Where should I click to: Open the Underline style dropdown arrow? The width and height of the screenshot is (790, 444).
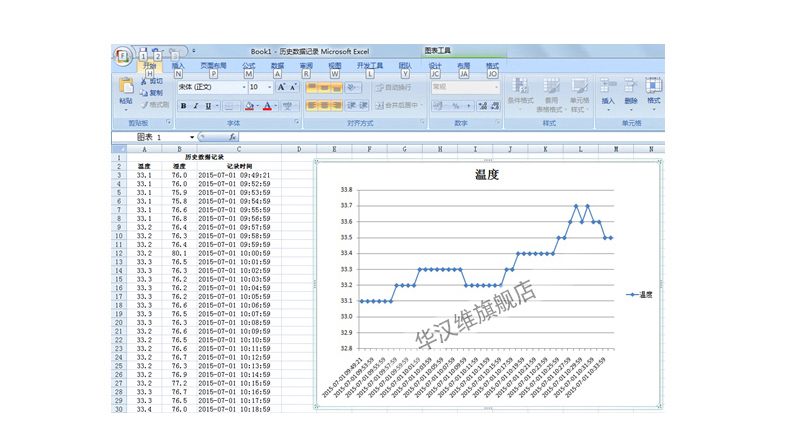coord(217,106)
